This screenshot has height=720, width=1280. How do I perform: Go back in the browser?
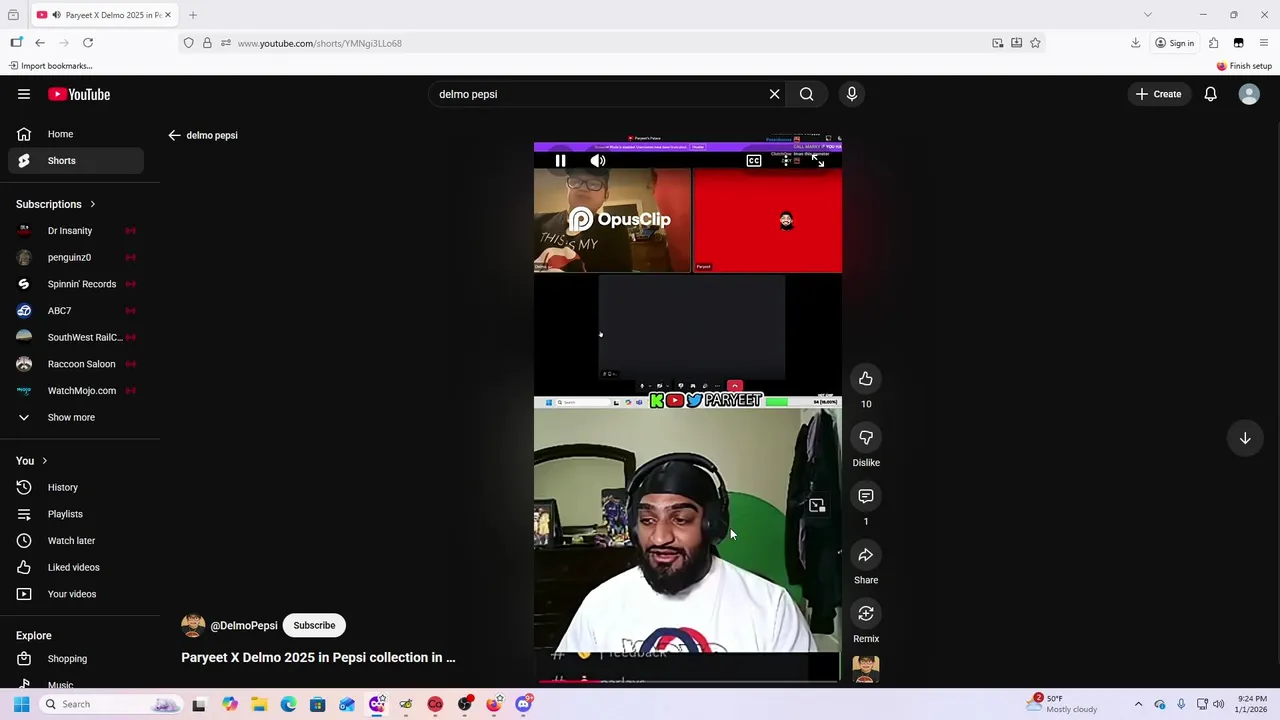coord(40,43)
